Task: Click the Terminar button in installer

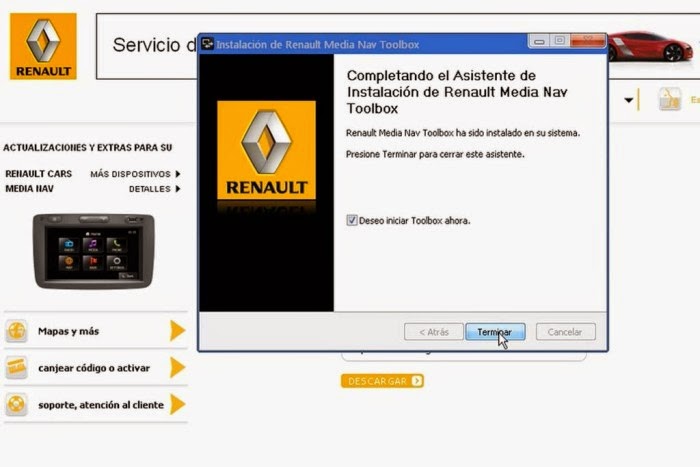Action: coord(495,332)
